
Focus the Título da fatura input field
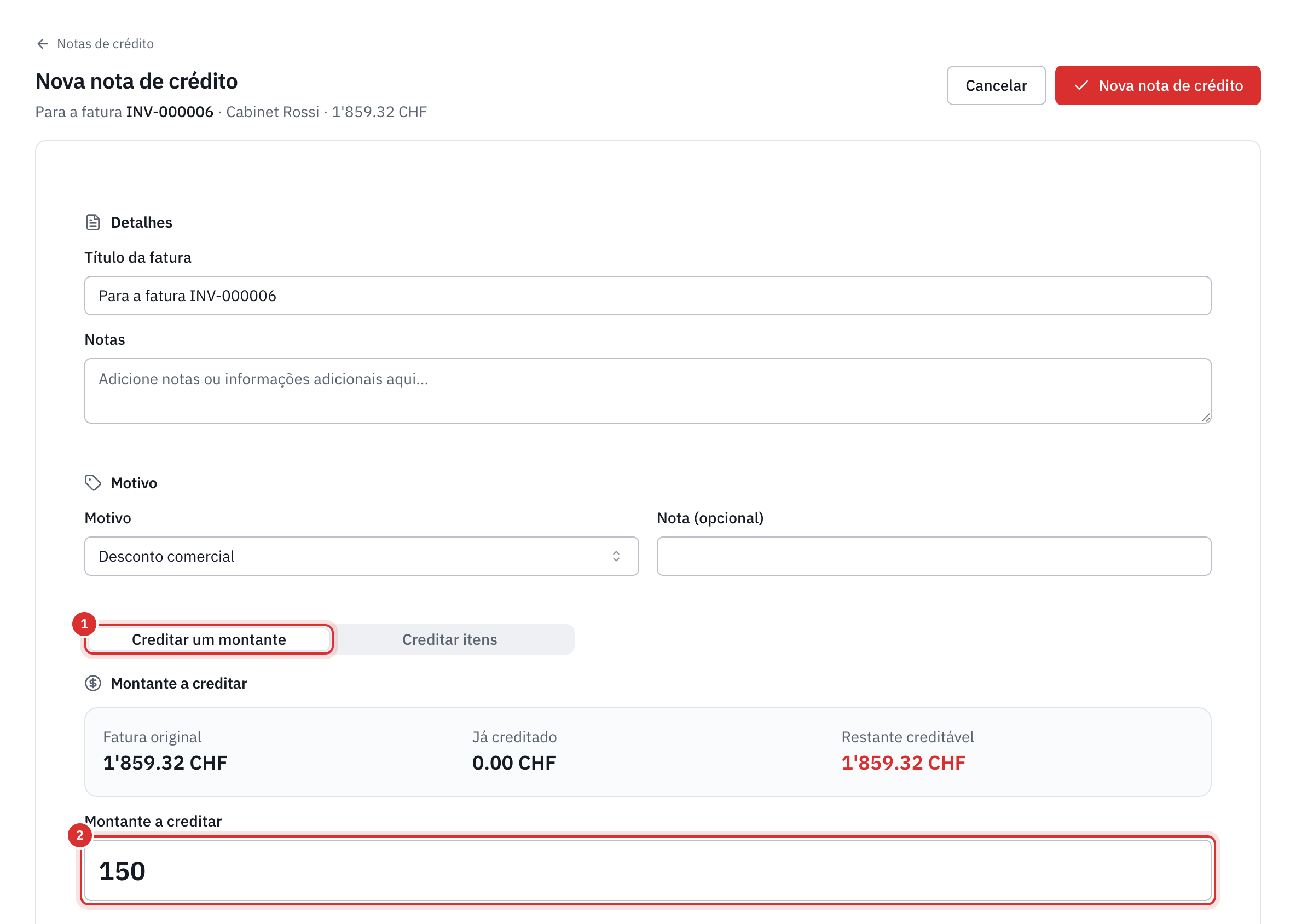647,296
